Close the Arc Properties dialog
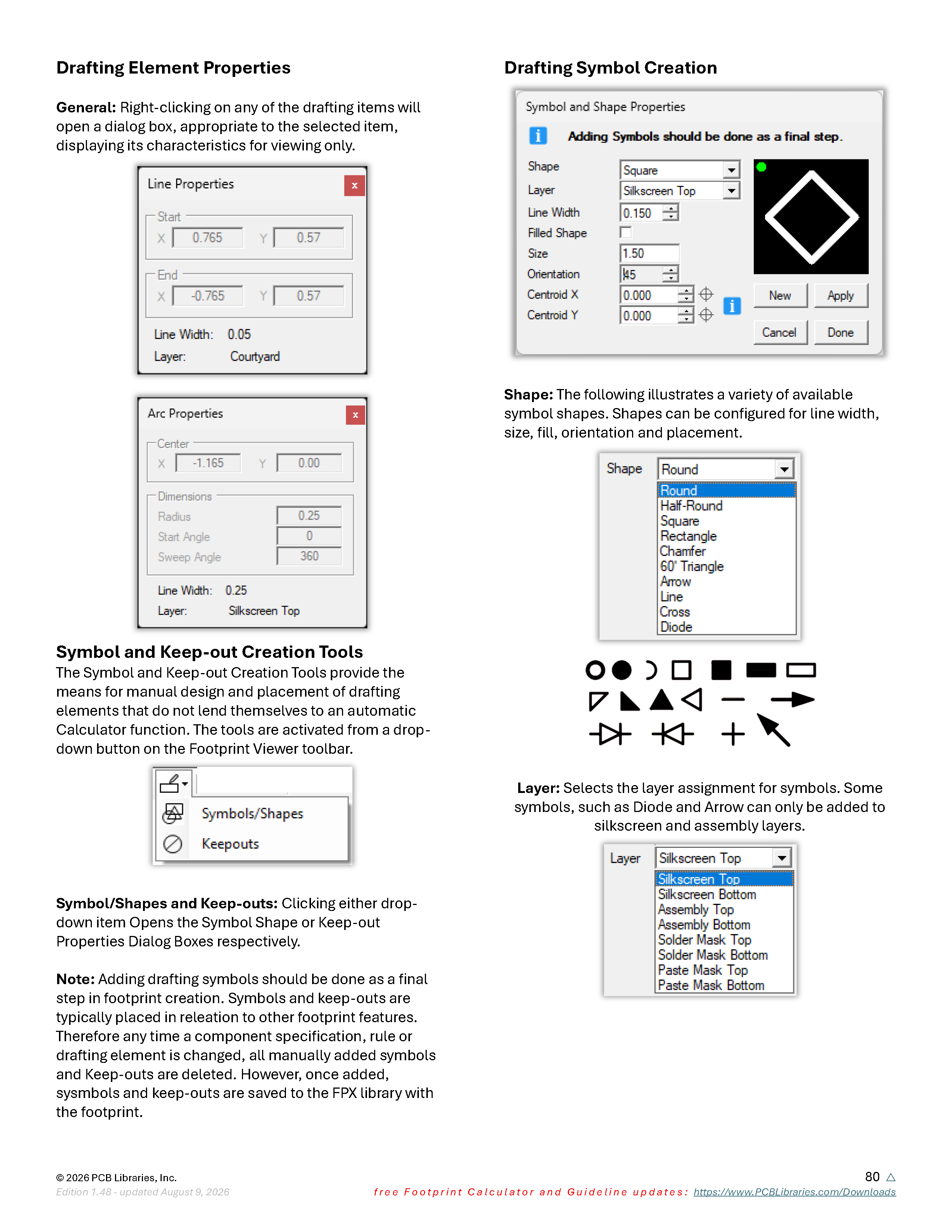952x1232 pixels. (x=355, y=415)
